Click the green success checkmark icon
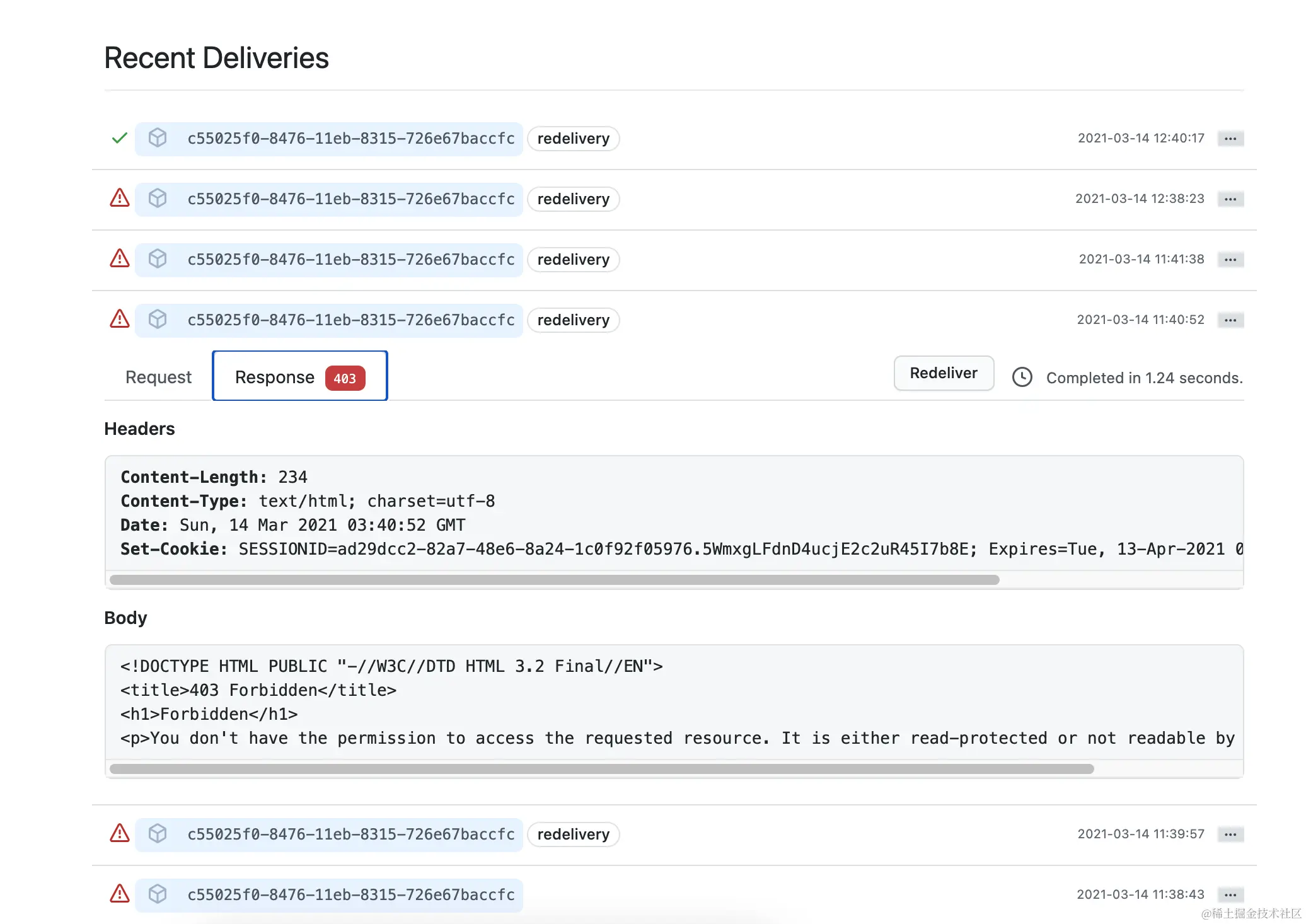Image resolution: width=1306 pixels, height=924 pixels. [x=119, y=138]
